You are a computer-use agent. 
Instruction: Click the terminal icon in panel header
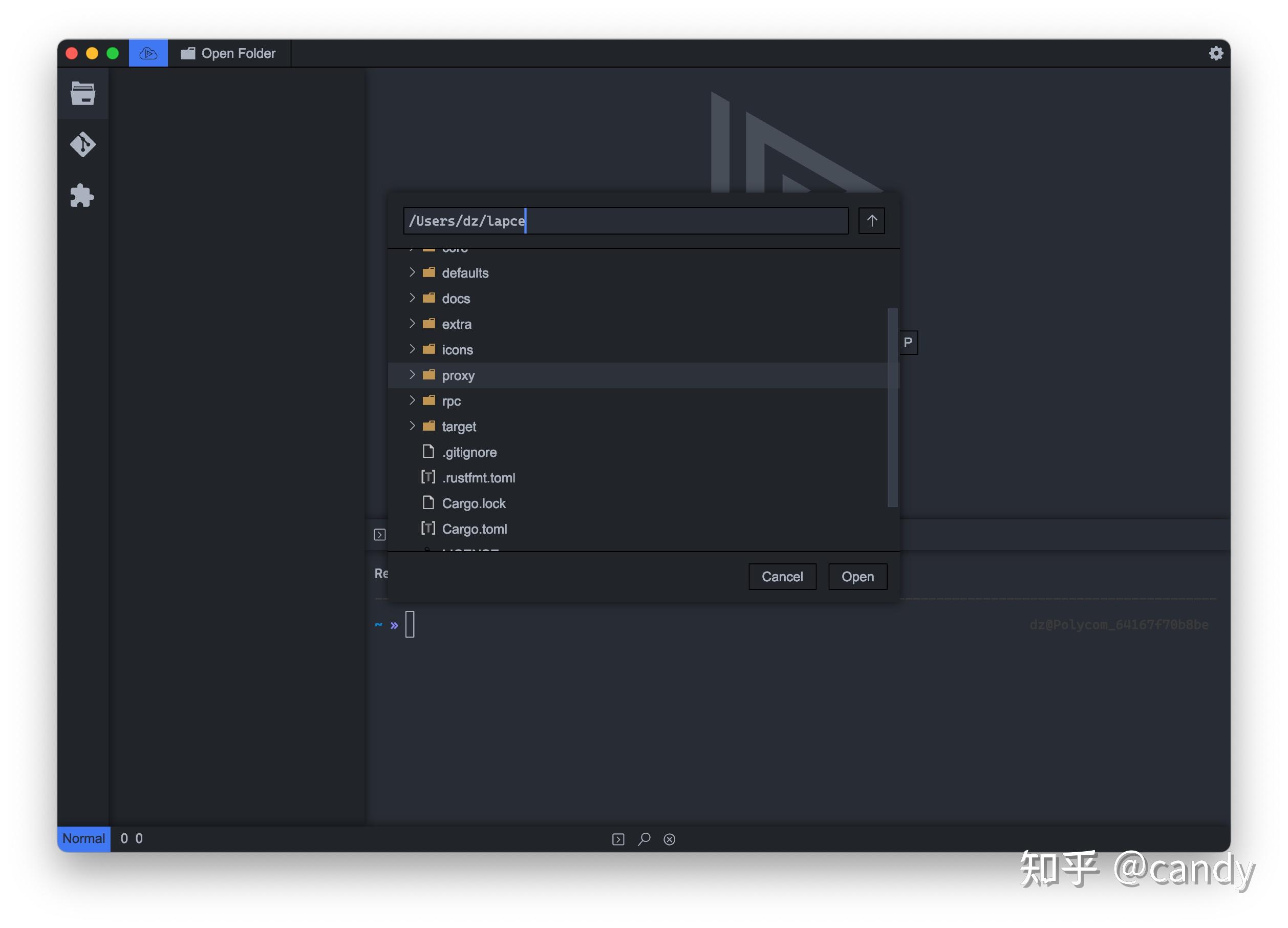[380, 535]
